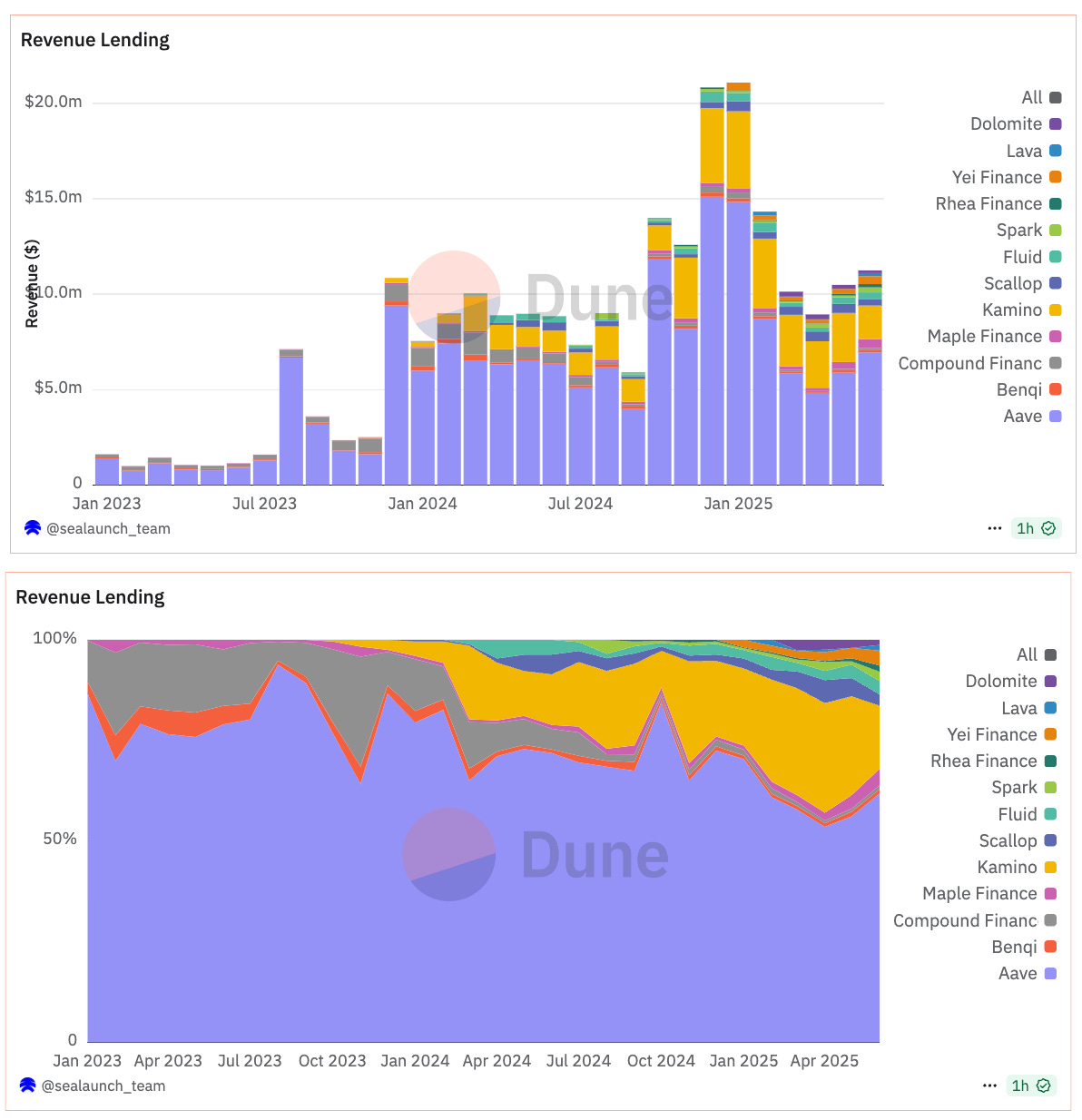This screenshot has width=1082, height=1120.
Task: Click the $20.0m y-axis label
Action: point(54,102)
